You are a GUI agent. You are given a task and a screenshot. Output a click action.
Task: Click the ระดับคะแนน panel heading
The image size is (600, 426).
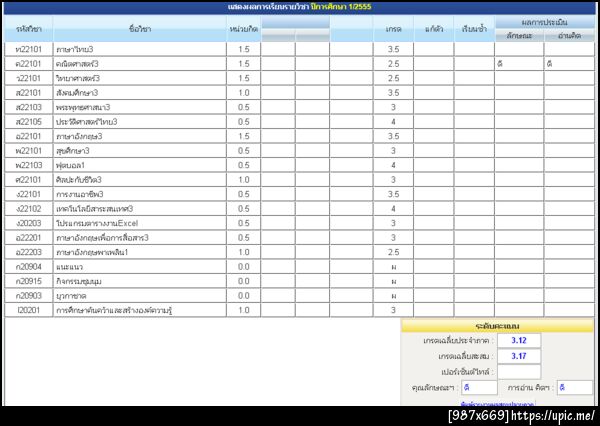point(497,326)
